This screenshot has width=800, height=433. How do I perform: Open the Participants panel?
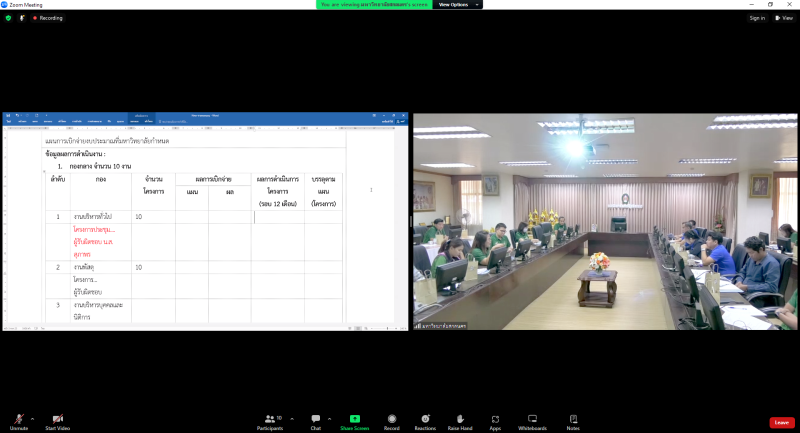[269, 419]
